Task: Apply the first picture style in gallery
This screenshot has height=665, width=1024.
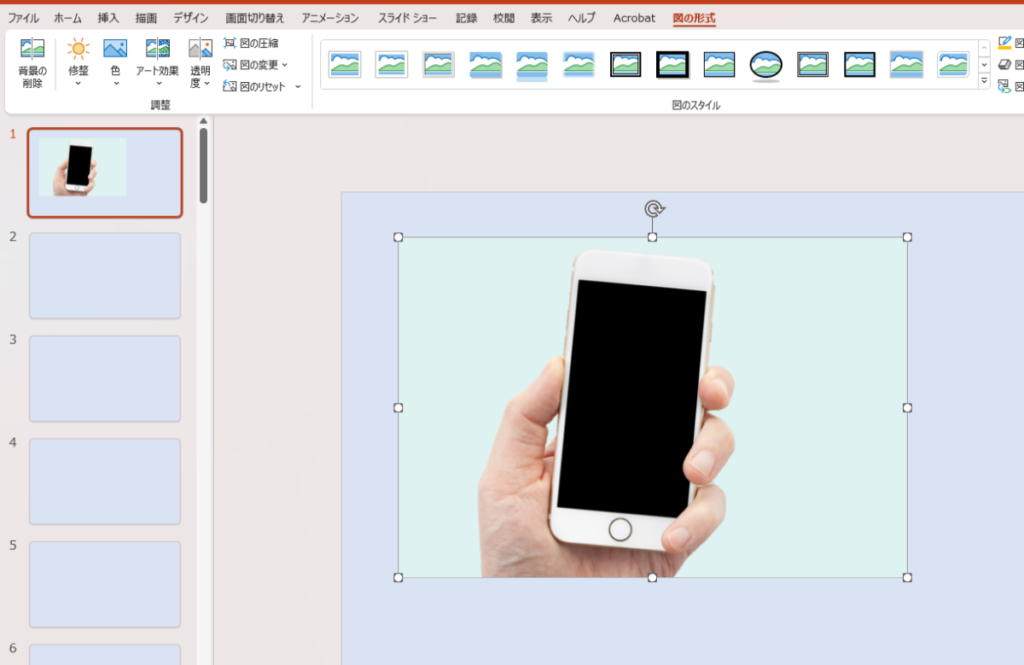Action: point(344,65)
